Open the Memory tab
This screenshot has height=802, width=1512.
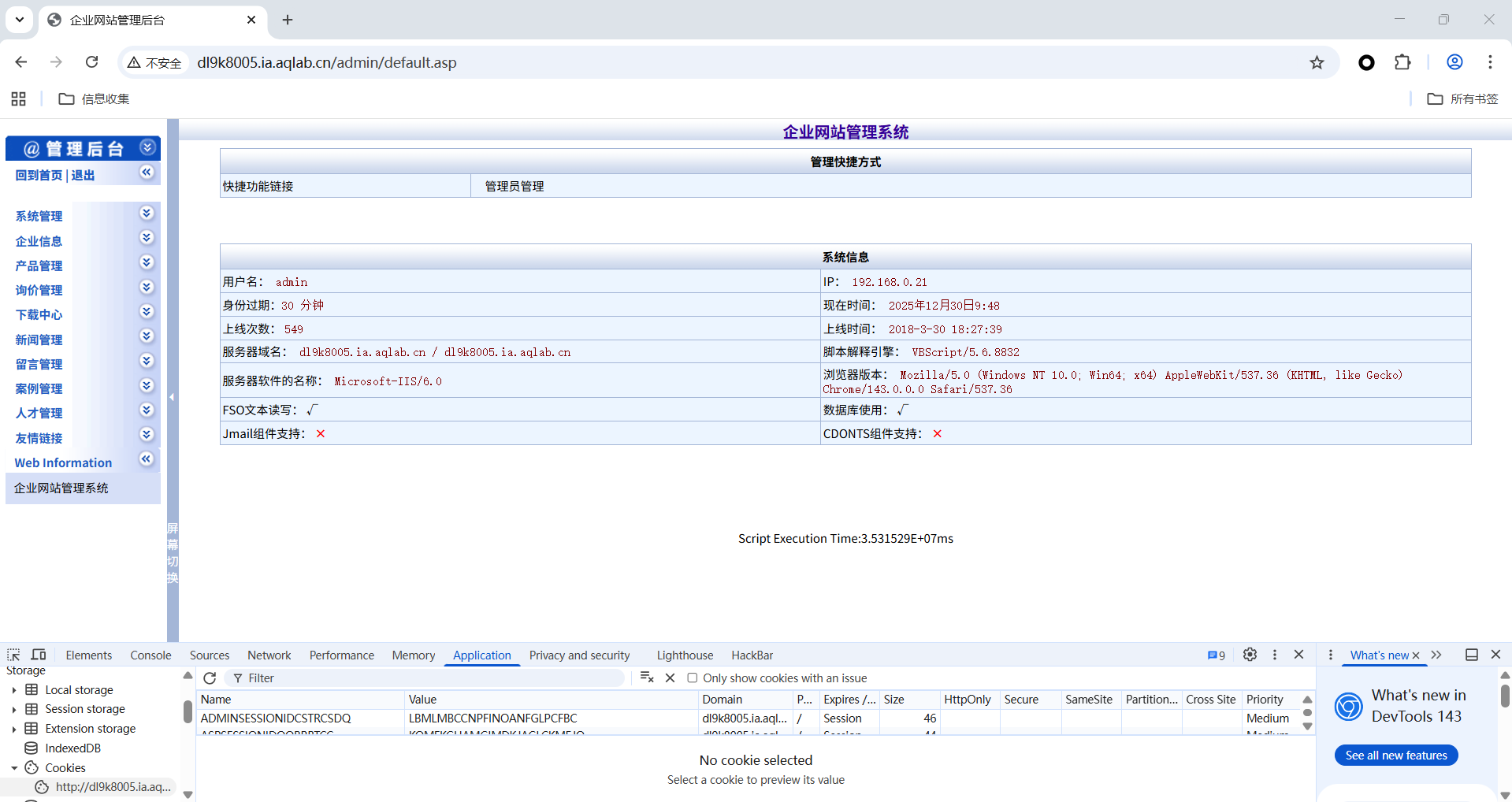pos(414,655)
